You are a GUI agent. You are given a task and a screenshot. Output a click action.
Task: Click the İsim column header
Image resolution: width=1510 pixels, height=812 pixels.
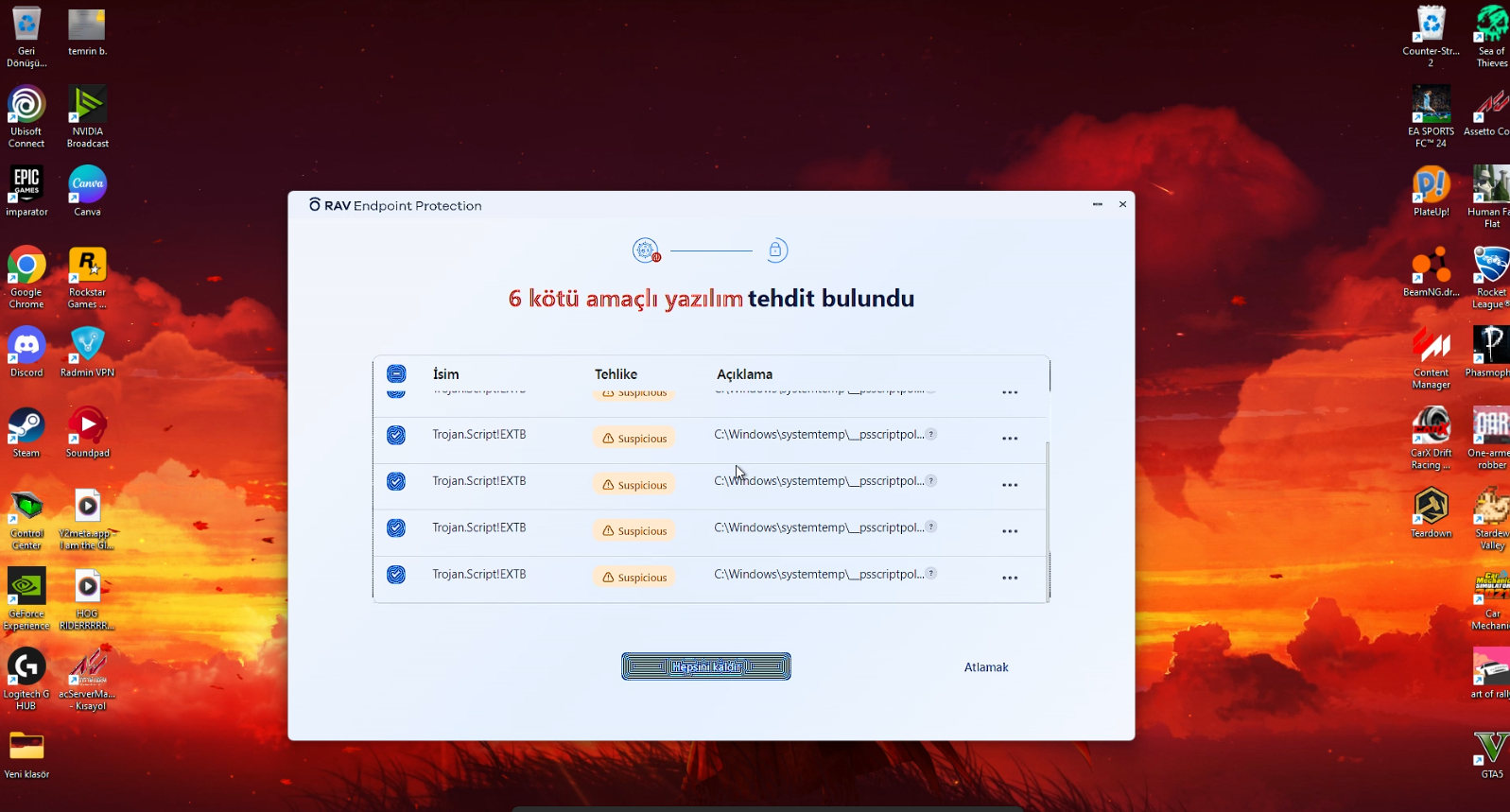[x=445, y=374]
